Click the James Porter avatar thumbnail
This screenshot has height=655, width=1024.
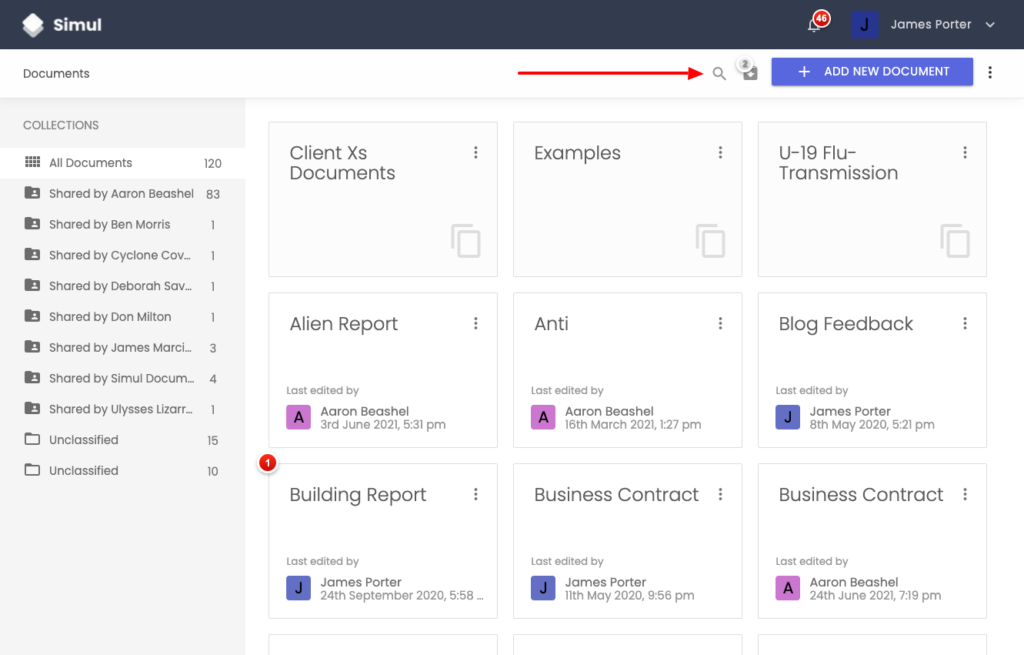[864, 24]
